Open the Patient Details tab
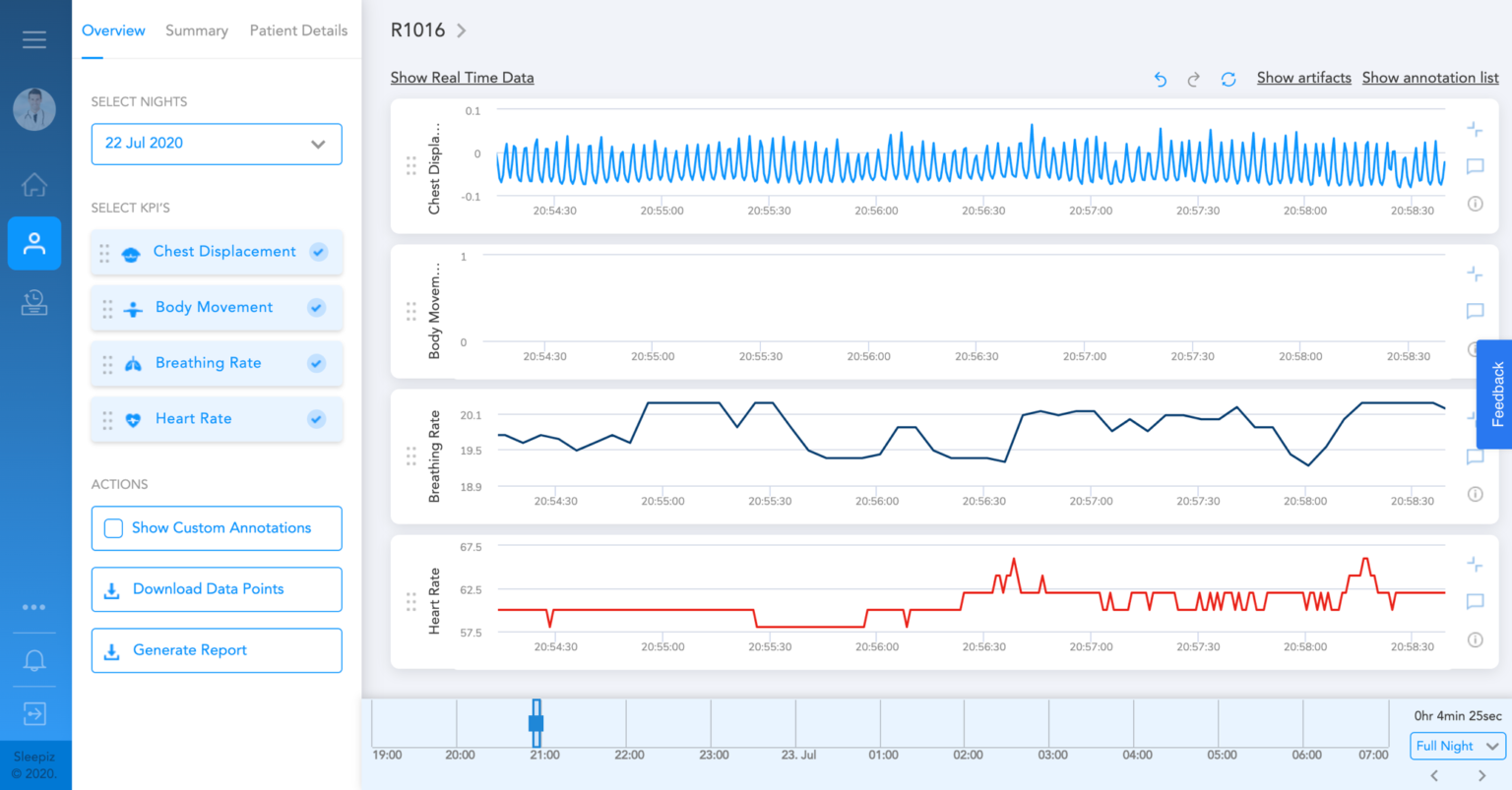This screenshot has height=790, width=1512. pos(298,30)
